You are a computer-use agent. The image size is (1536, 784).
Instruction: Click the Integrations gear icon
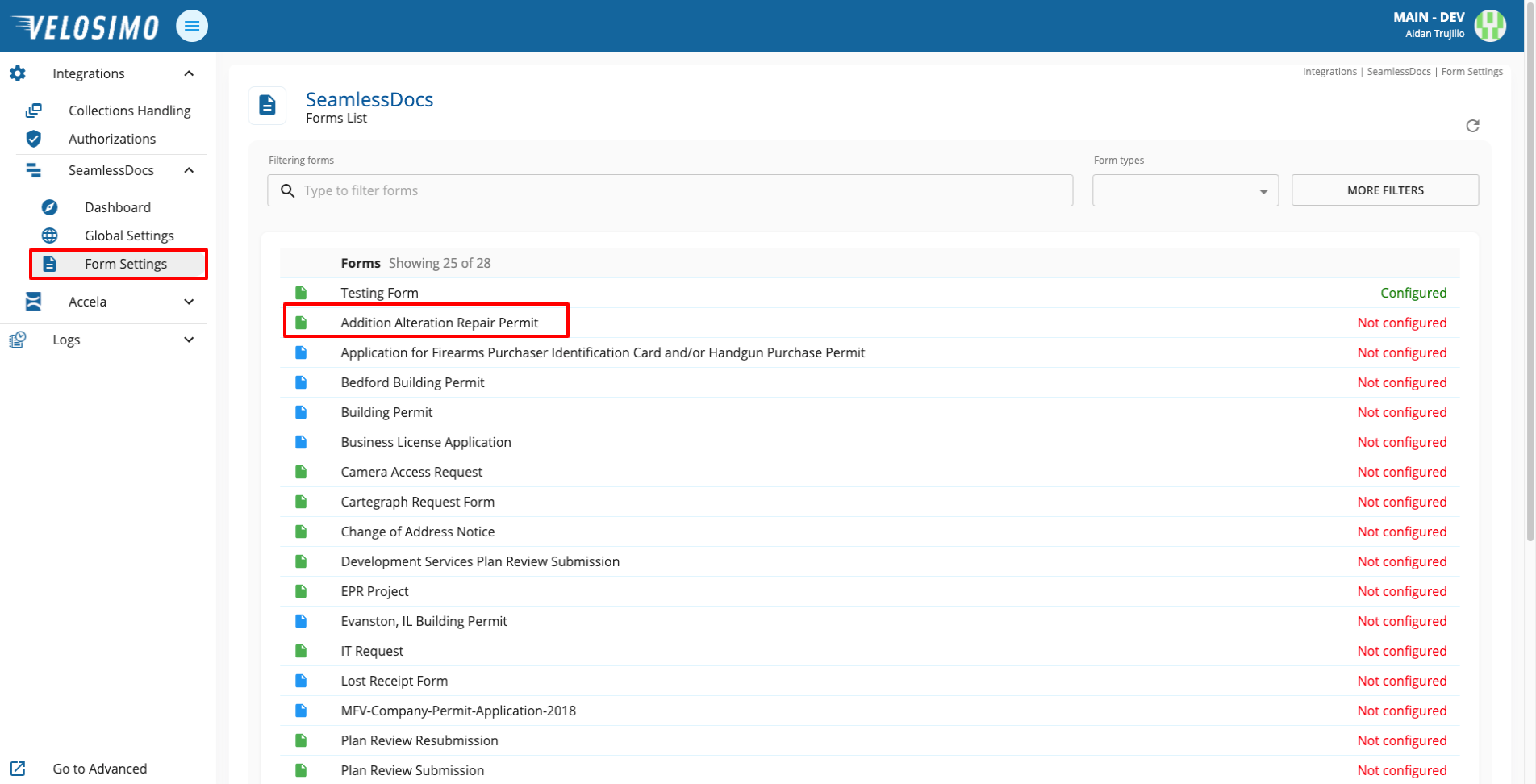[x=18, y=73]
